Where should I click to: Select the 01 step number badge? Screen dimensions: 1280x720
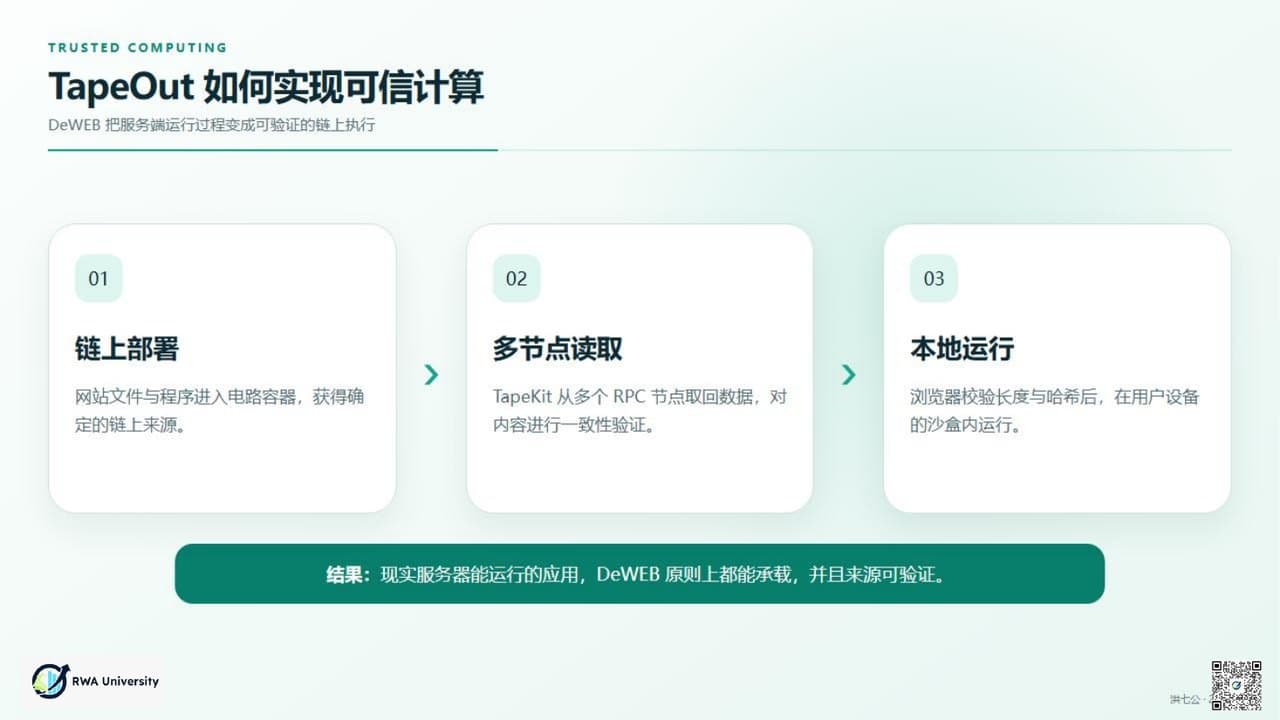pyautogui.click(x=98, y=278)
